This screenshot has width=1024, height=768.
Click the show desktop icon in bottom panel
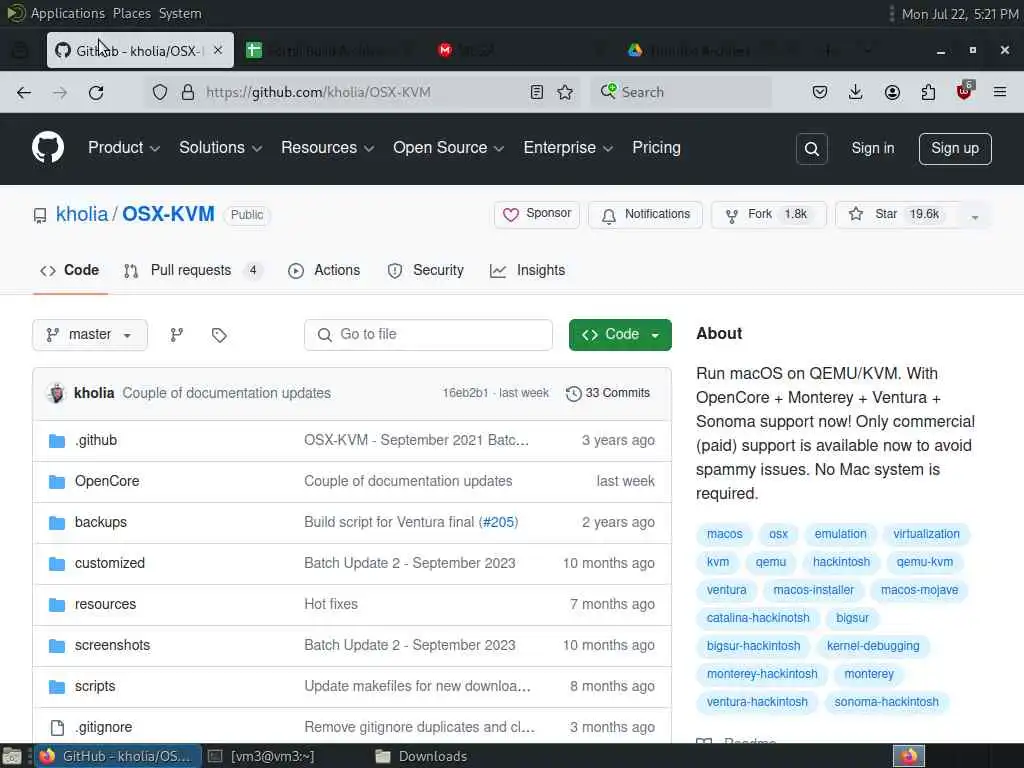pos(12,756)
